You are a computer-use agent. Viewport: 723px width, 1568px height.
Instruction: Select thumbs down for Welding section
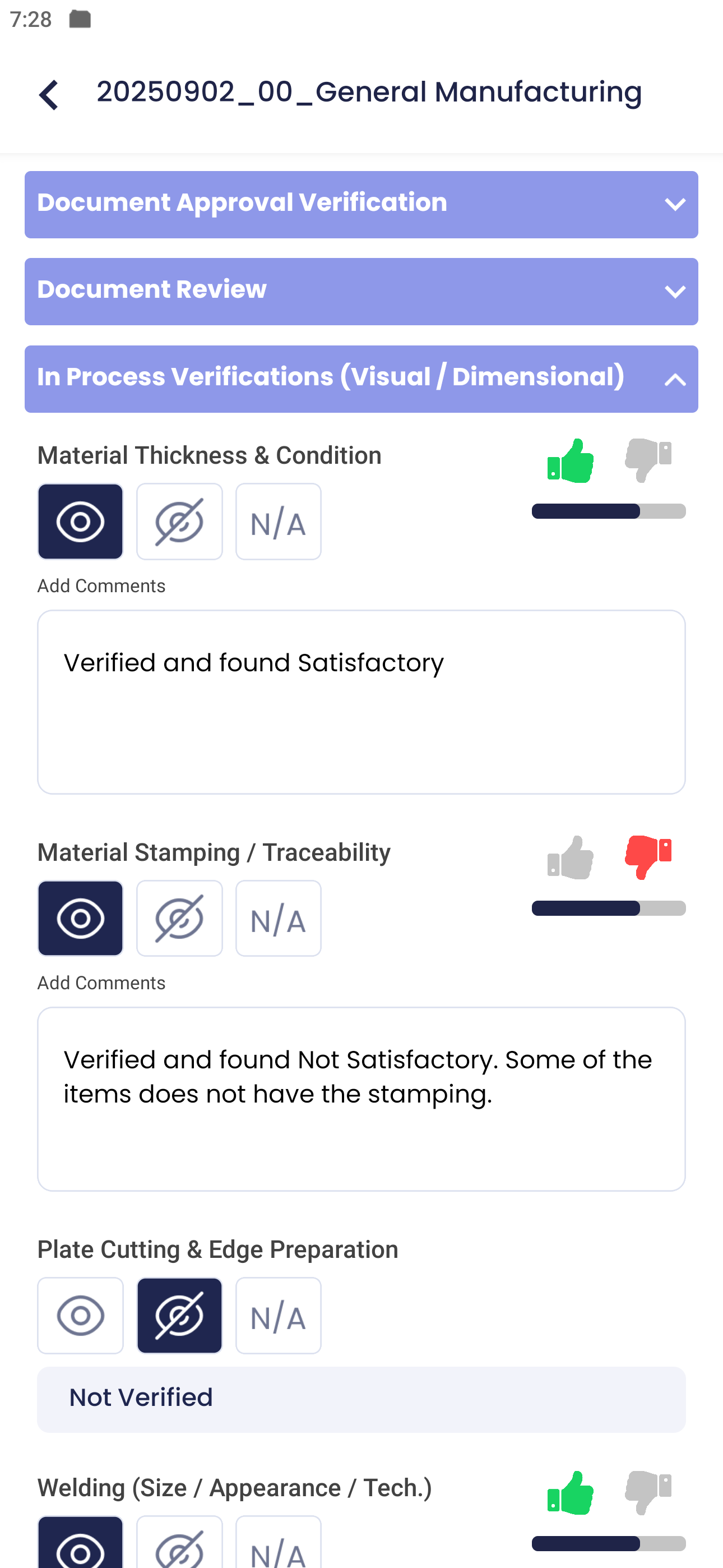tap(647, 1491)
